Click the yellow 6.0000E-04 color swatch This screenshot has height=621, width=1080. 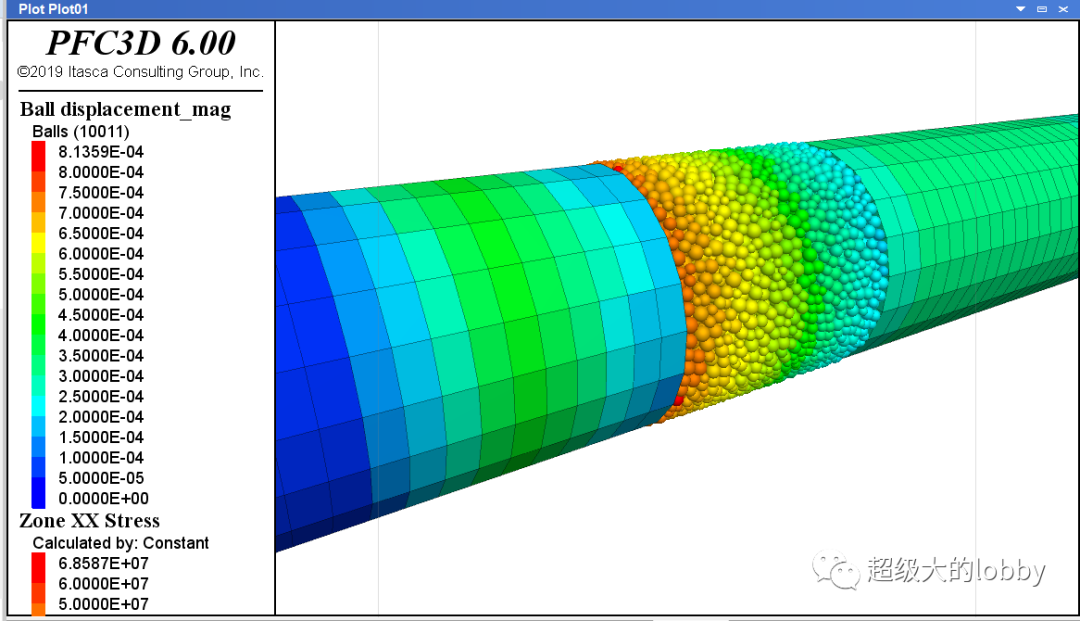tap(39, 244)
